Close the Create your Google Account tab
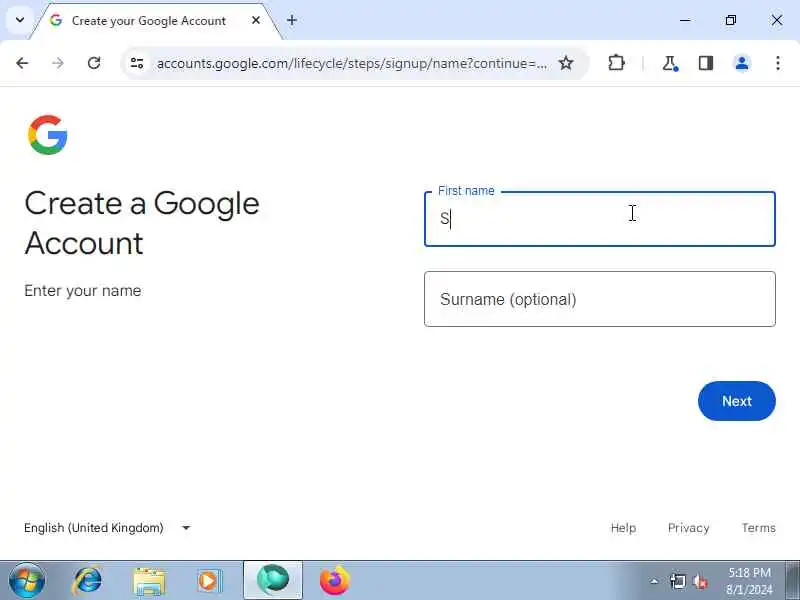The width and height of the screenshot is (800, 600). [256, 20]
